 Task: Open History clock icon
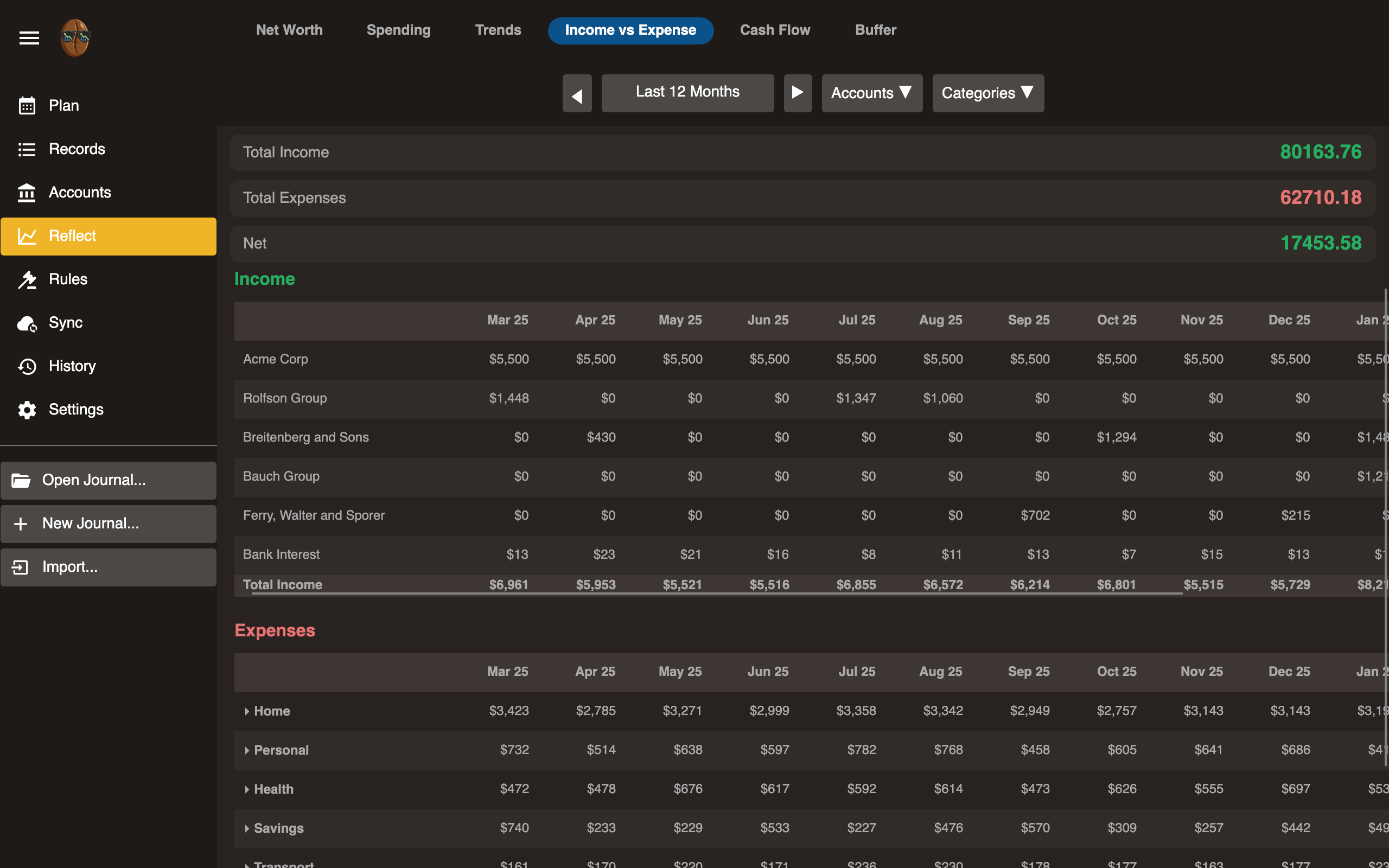(x=27, y=366)
